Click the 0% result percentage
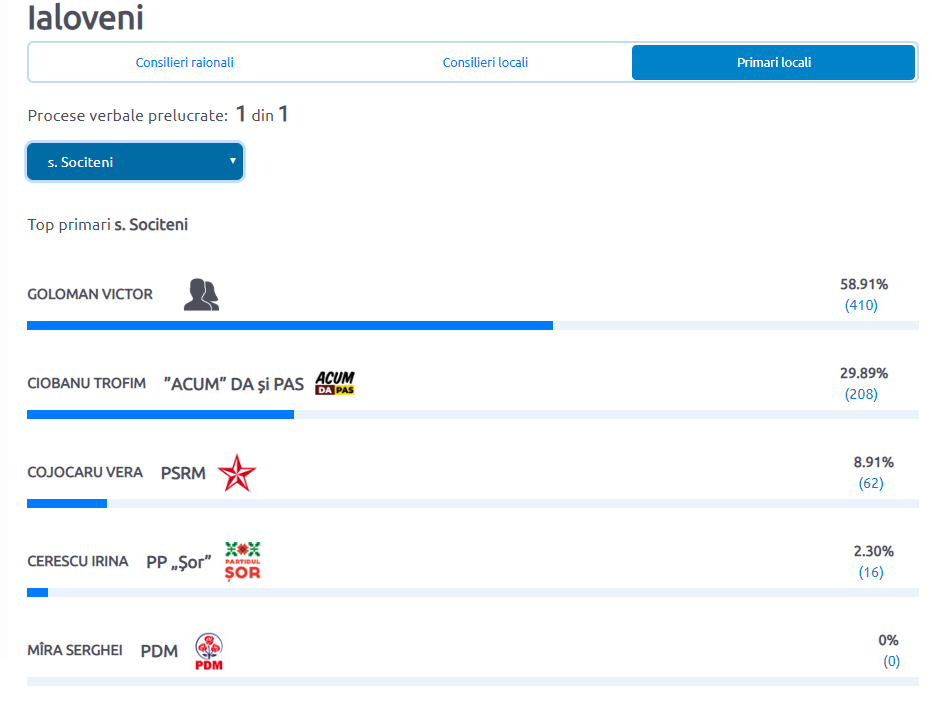Screen dimensions: 932x714 [x=889, y=641]
